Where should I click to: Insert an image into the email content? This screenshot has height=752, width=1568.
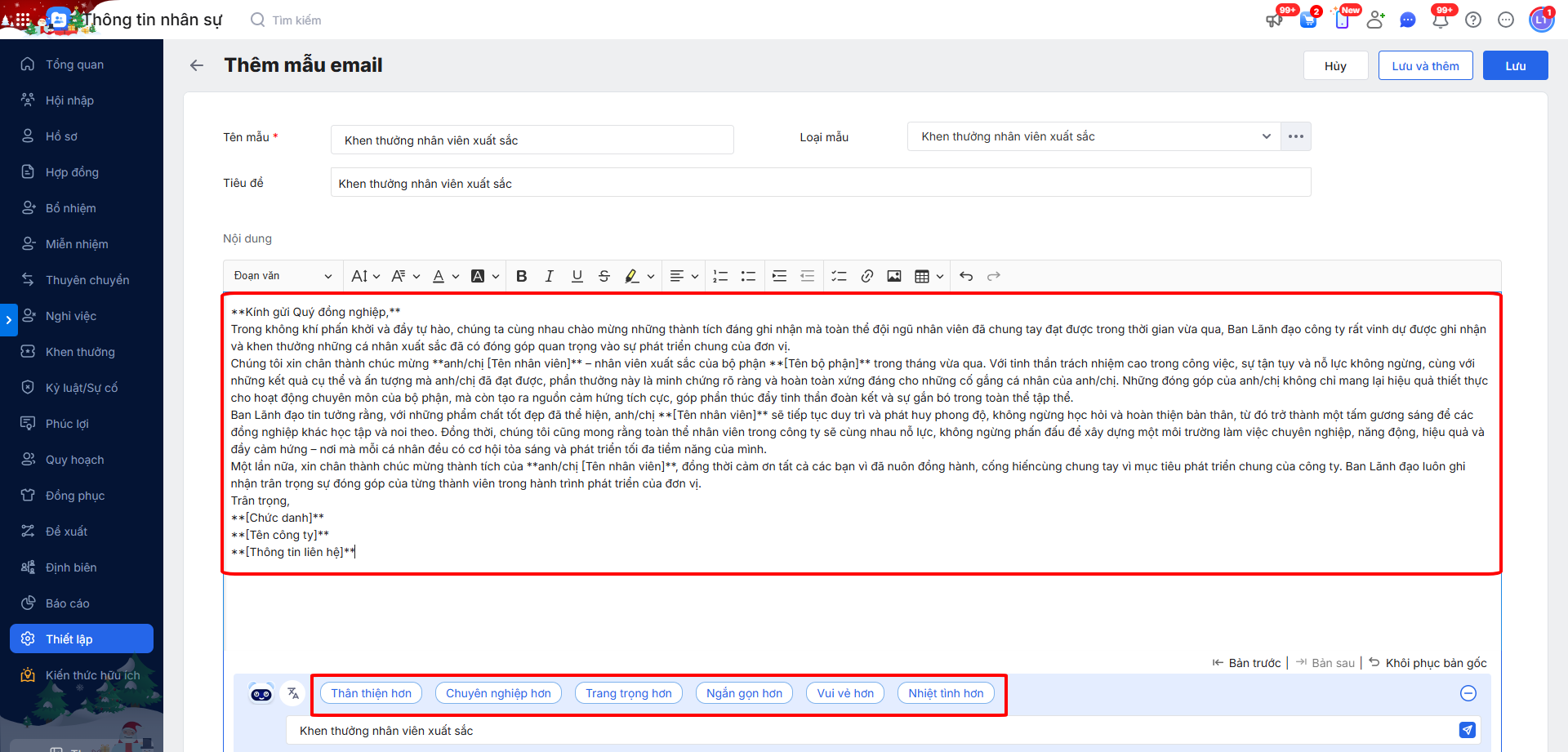894,276
